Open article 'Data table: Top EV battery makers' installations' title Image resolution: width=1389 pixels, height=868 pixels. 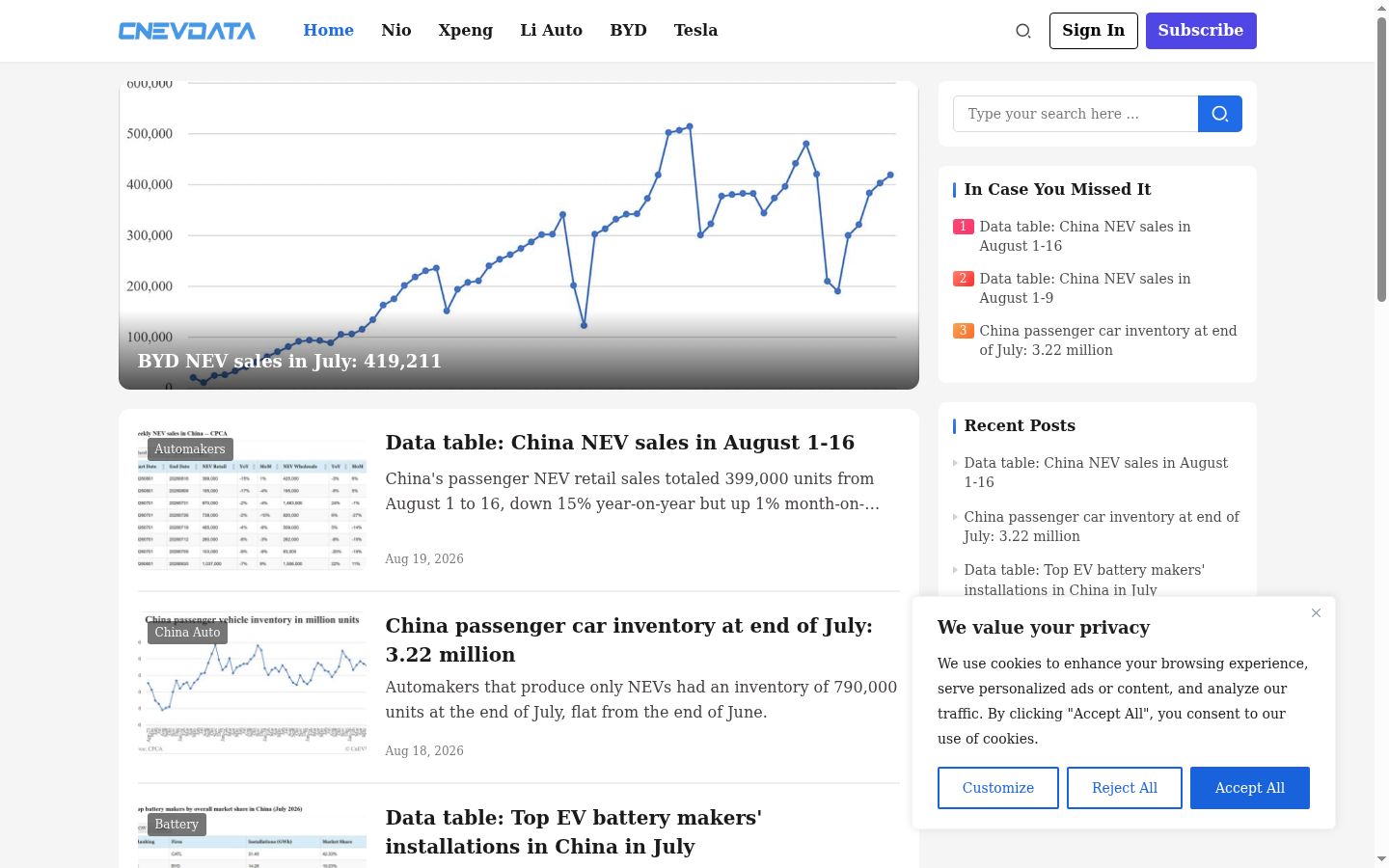(574, 832)
